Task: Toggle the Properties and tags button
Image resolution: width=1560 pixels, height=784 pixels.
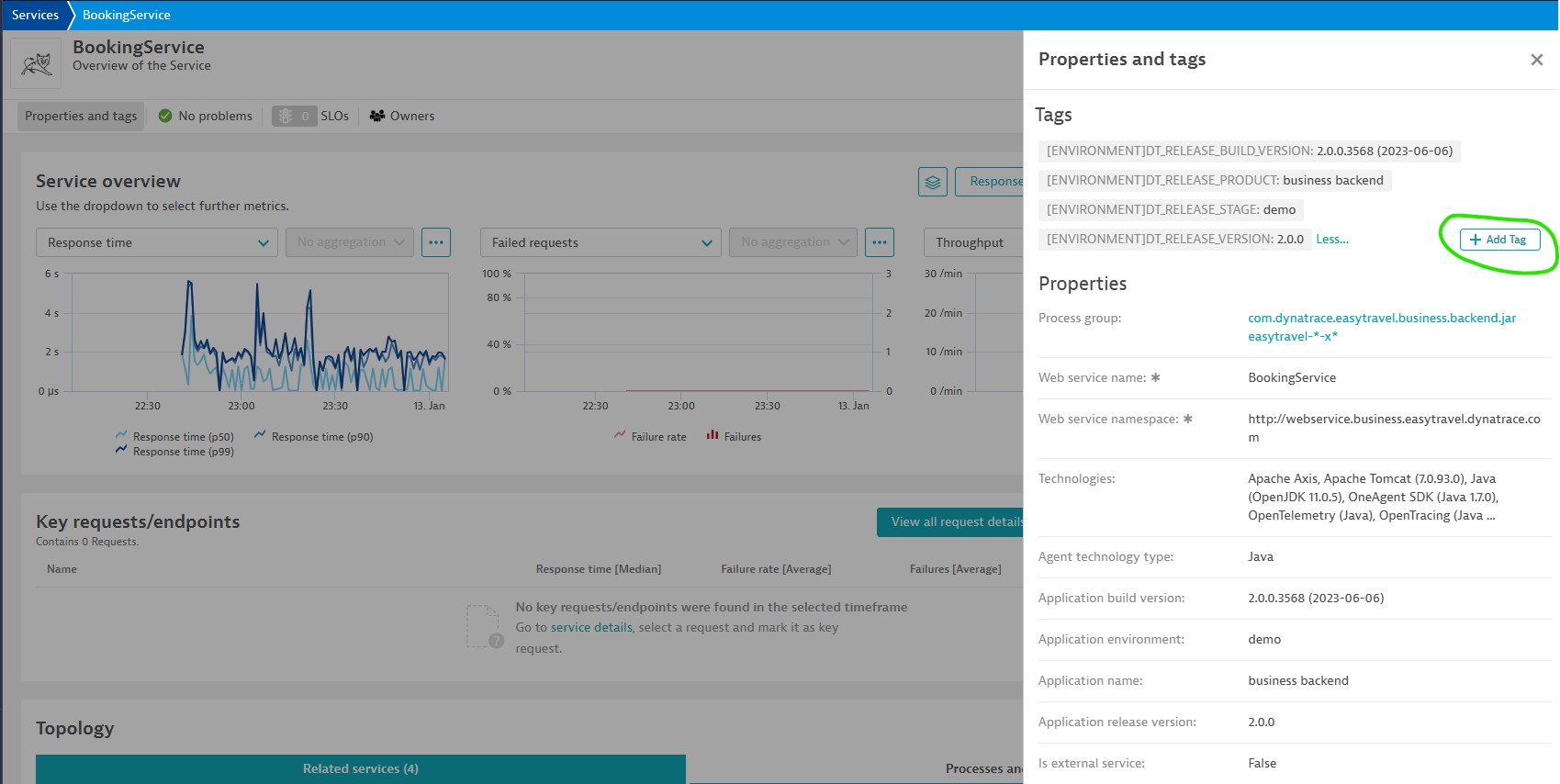Action: 81,116
